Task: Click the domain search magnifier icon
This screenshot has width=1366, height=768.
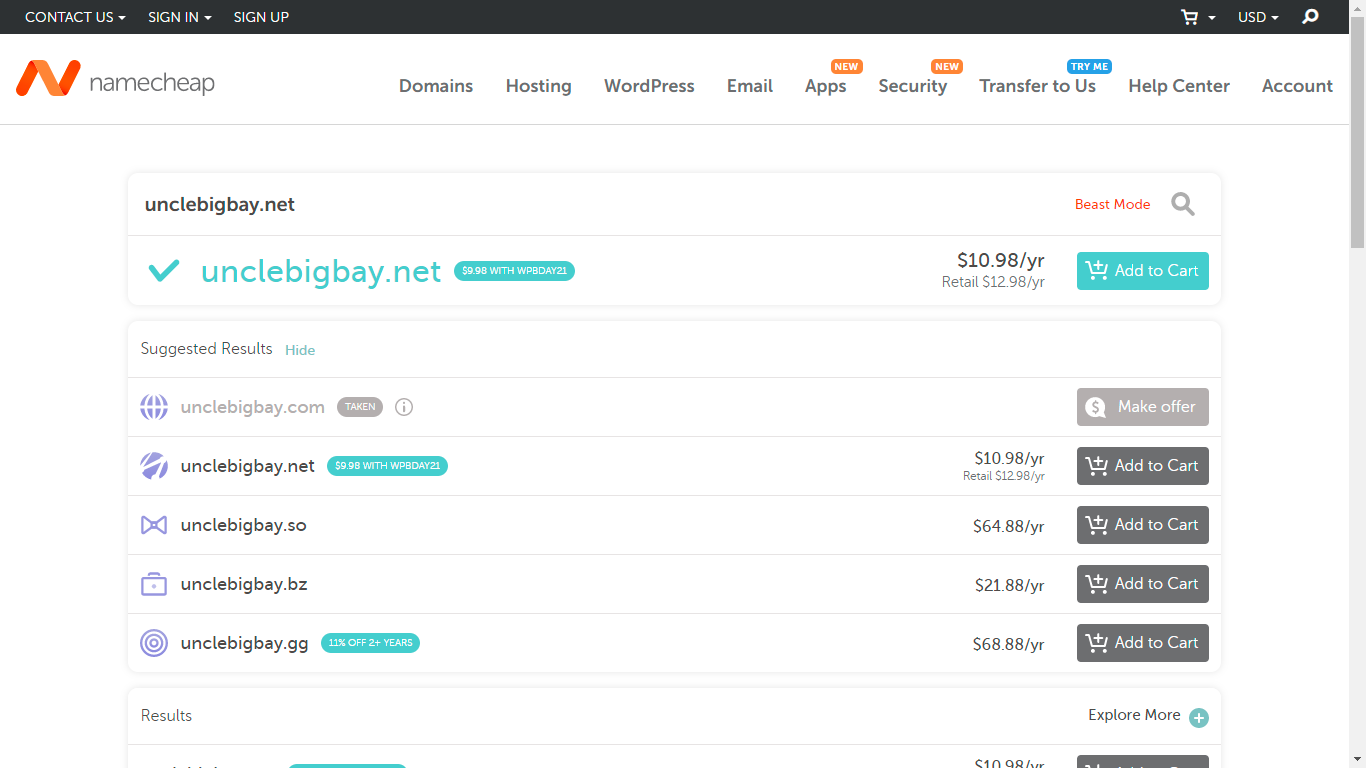Action: point(1183,204)
